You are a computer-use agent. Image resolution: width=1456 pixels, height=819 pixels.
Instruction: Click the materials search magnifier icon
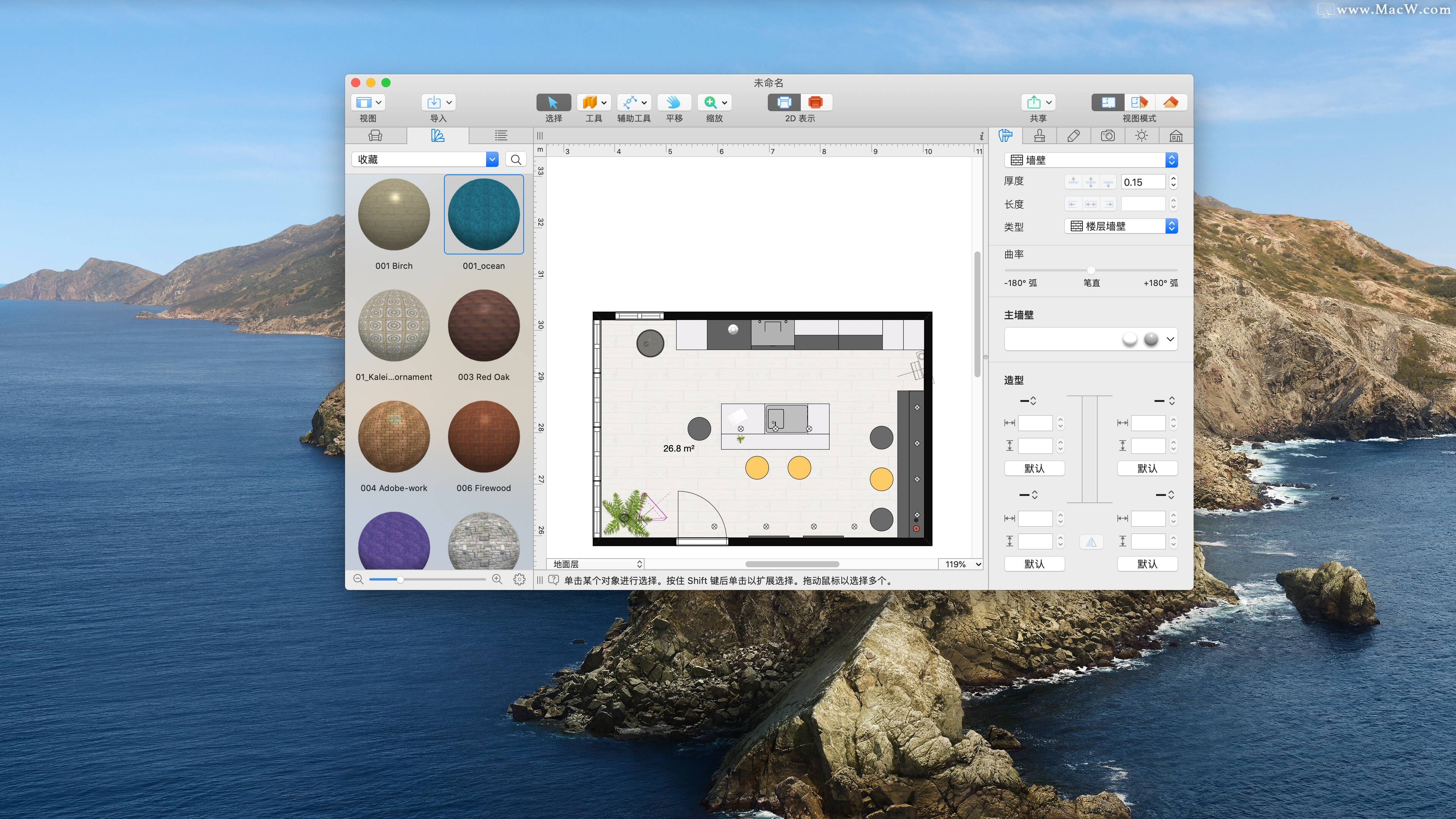point(516,159)
